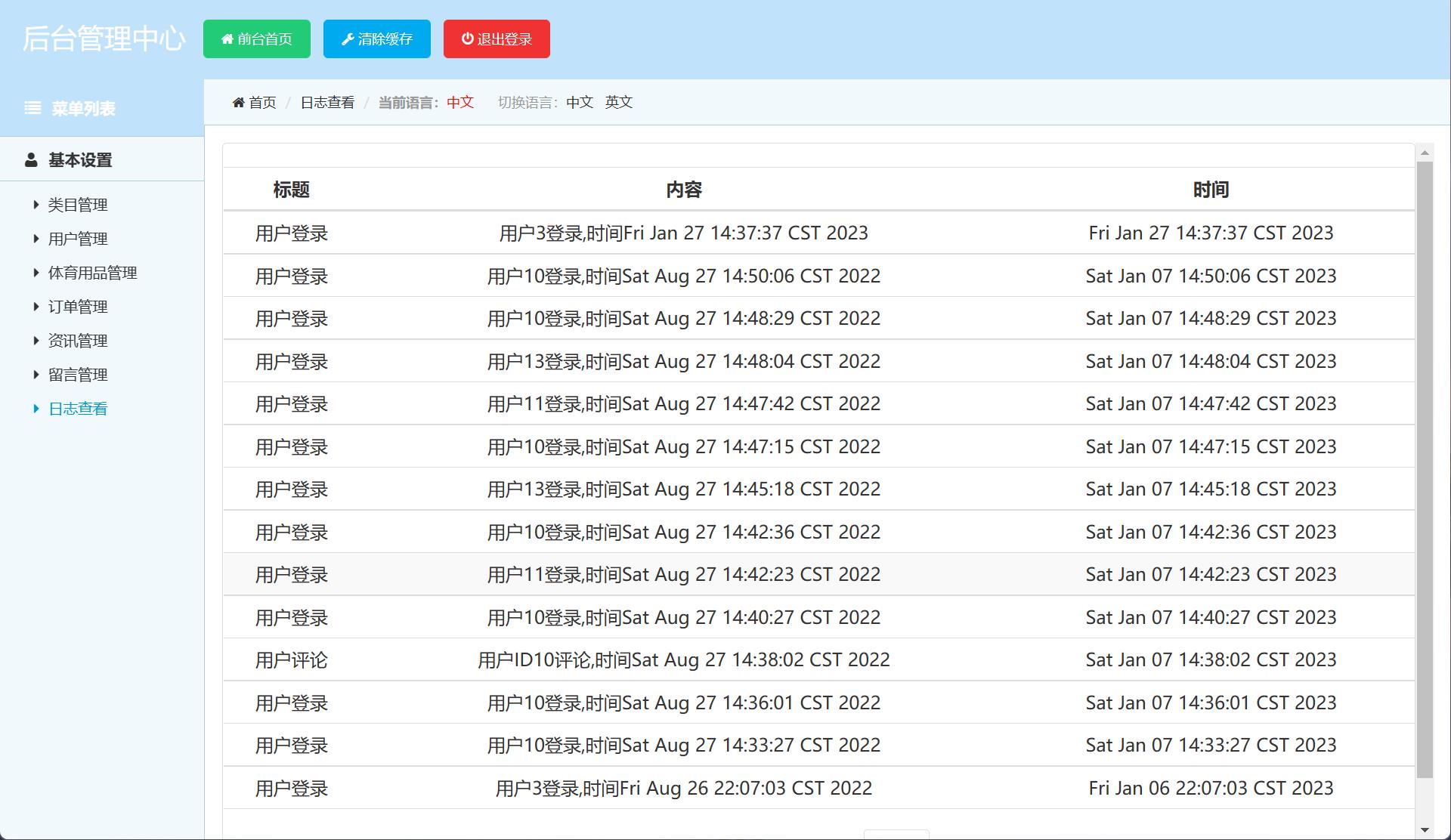Click the home icon in breadcrumb
1451x840 pixels.
(x=238, y=103)
